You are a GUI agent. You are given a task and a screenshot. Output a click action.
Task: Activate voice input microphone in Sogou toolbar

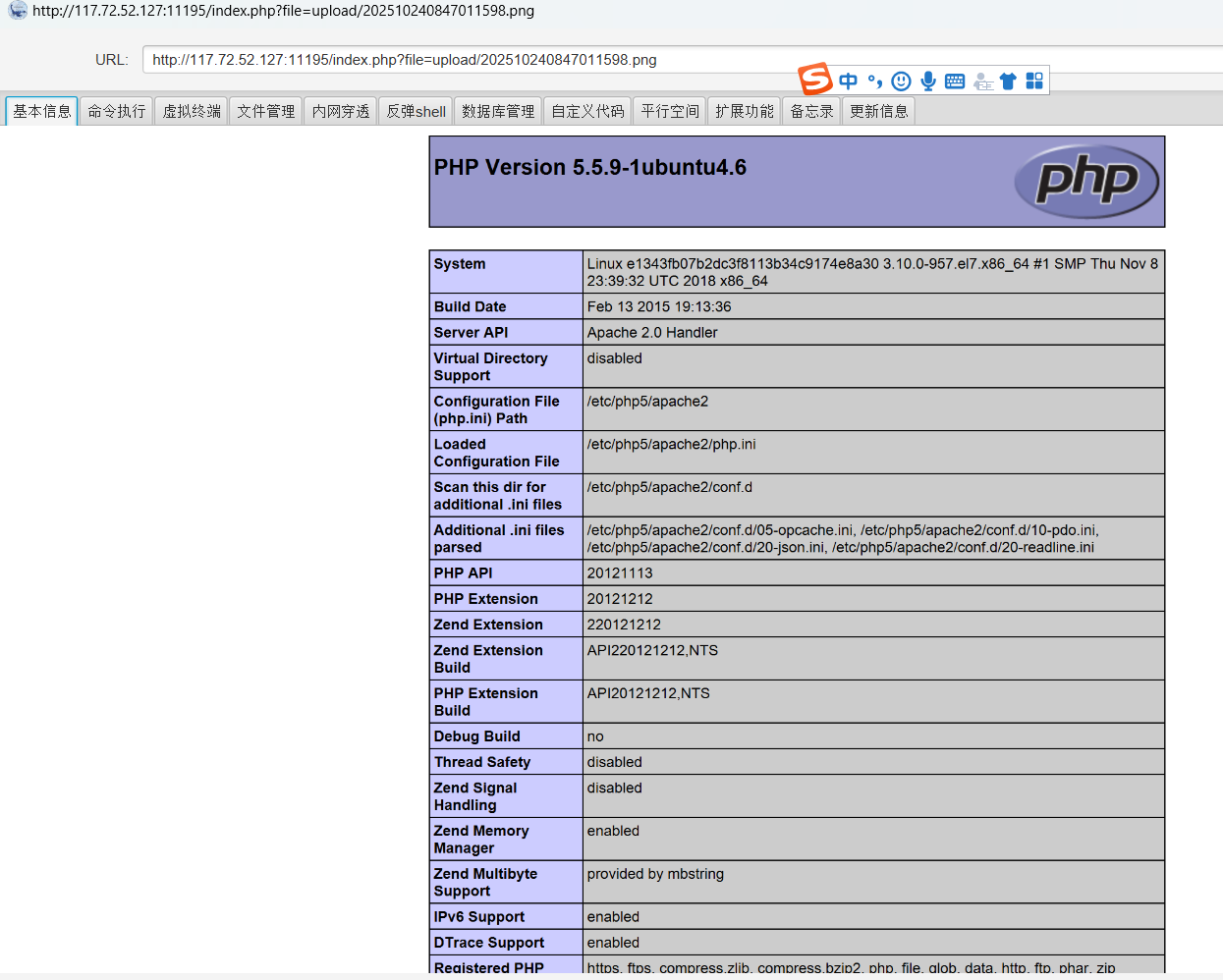[x=928, y=81]
